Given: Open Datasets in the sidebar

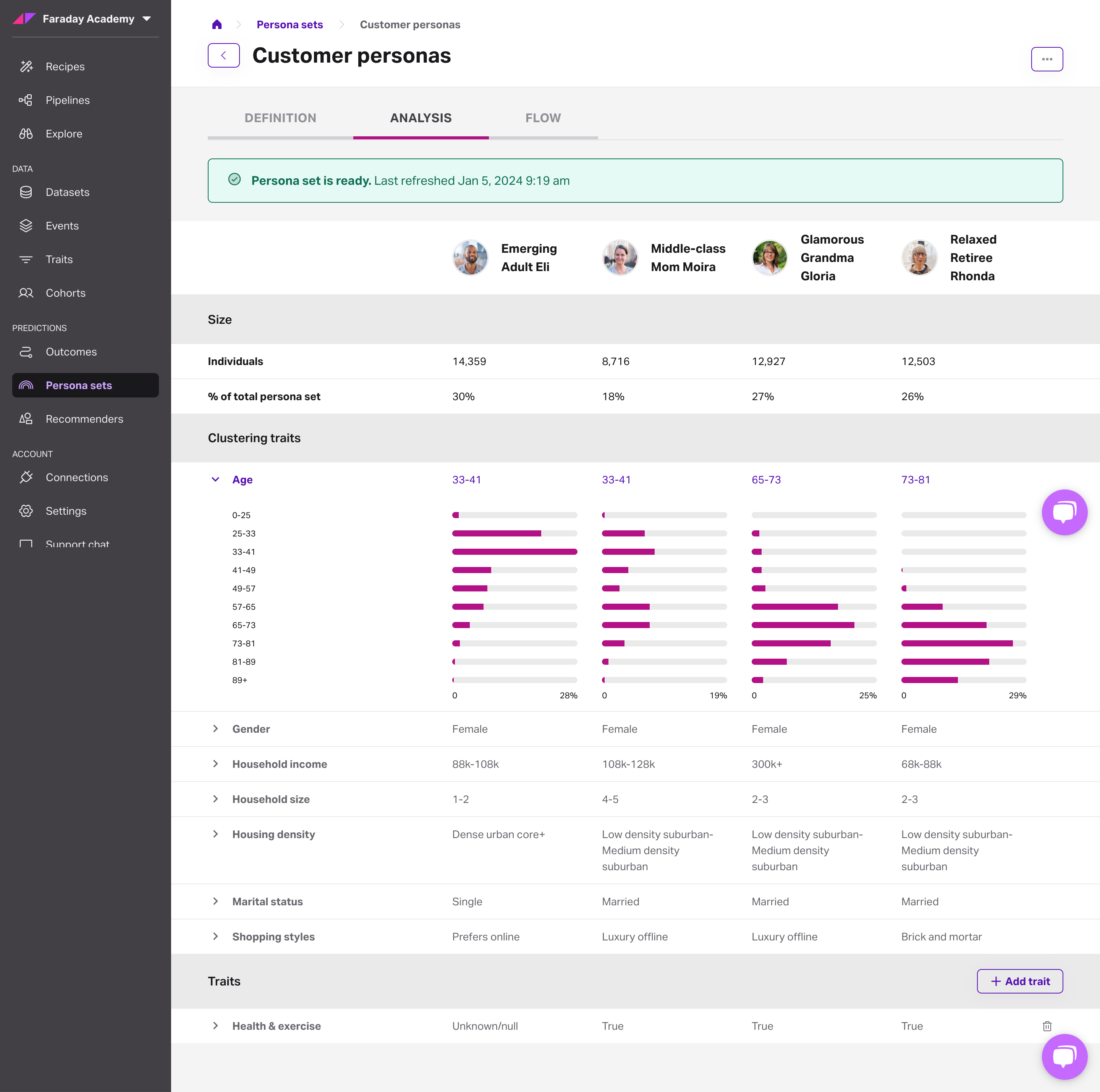Looking at the screenshot, I should (x=67, y=192).
